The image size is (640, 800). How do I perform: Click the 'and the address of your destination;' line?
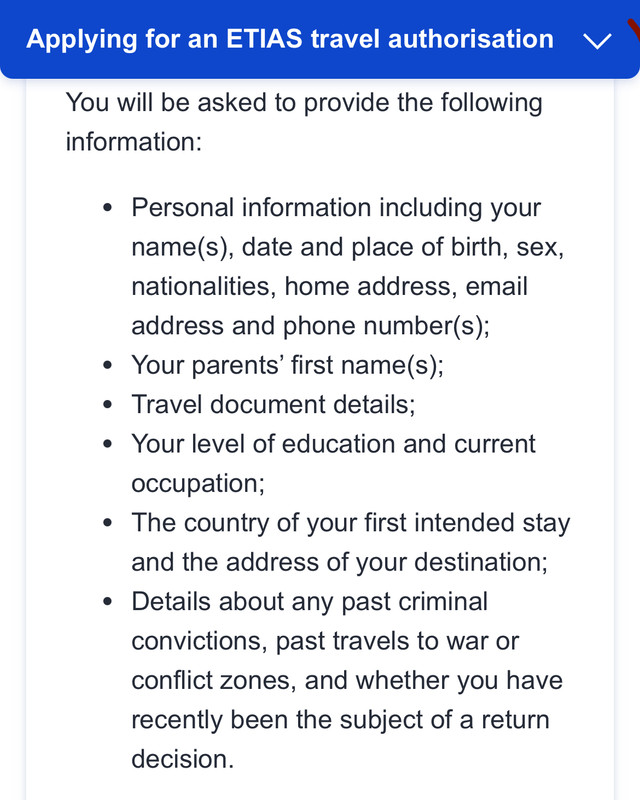pos(339,562)
